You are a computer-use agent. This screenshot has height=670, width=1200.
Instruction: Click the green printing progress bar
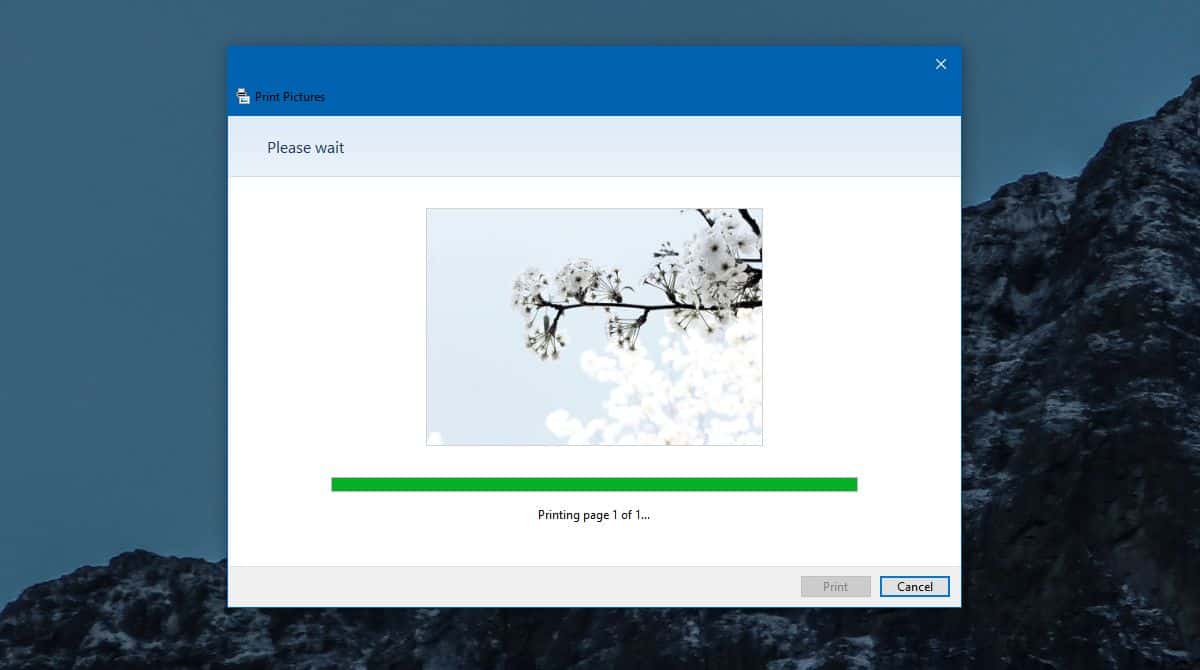594,484
